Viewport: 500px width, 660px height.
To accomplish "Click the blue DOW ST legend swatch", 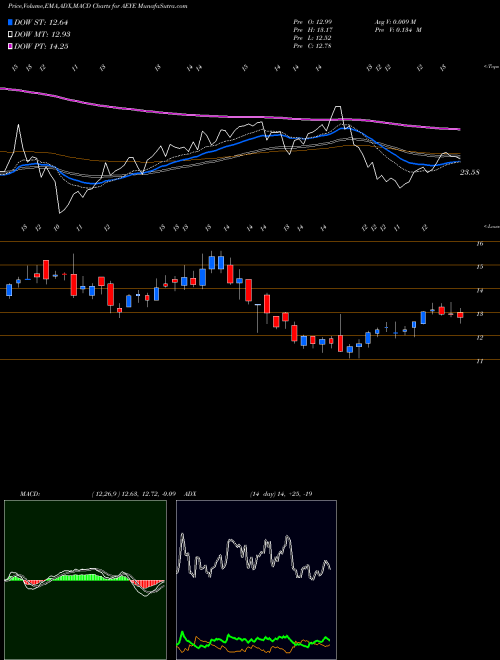I will 10,22.
